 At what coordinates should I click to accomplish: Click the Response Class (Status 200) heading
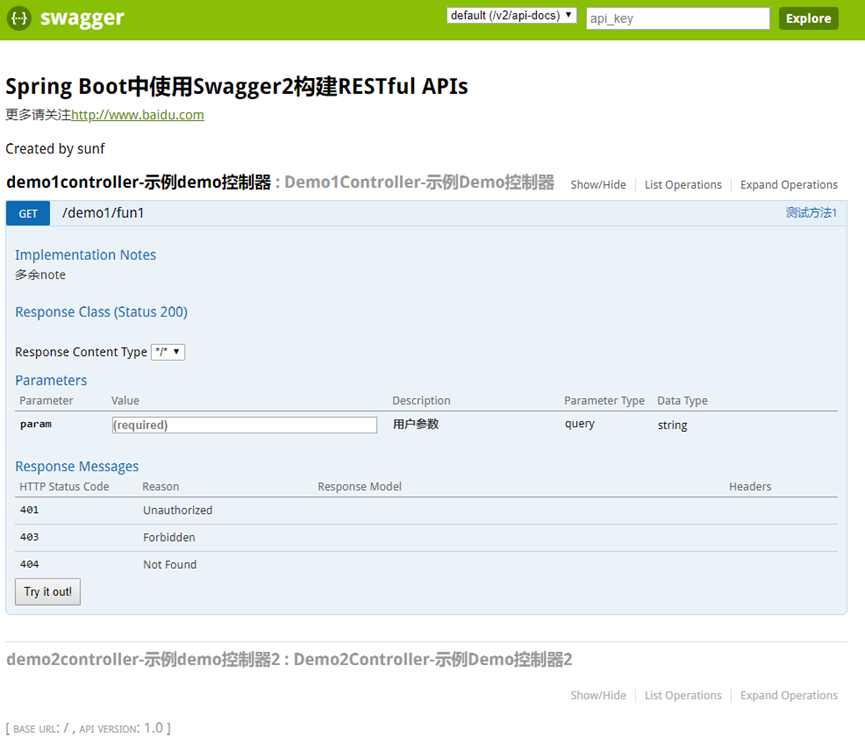(x=101, y=312)
